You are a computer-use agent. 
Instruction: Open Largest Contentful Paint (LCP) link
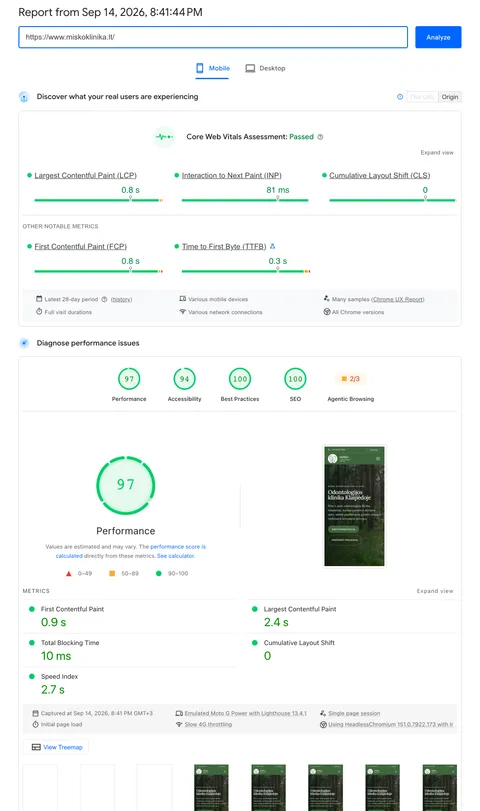coord(85,175)
